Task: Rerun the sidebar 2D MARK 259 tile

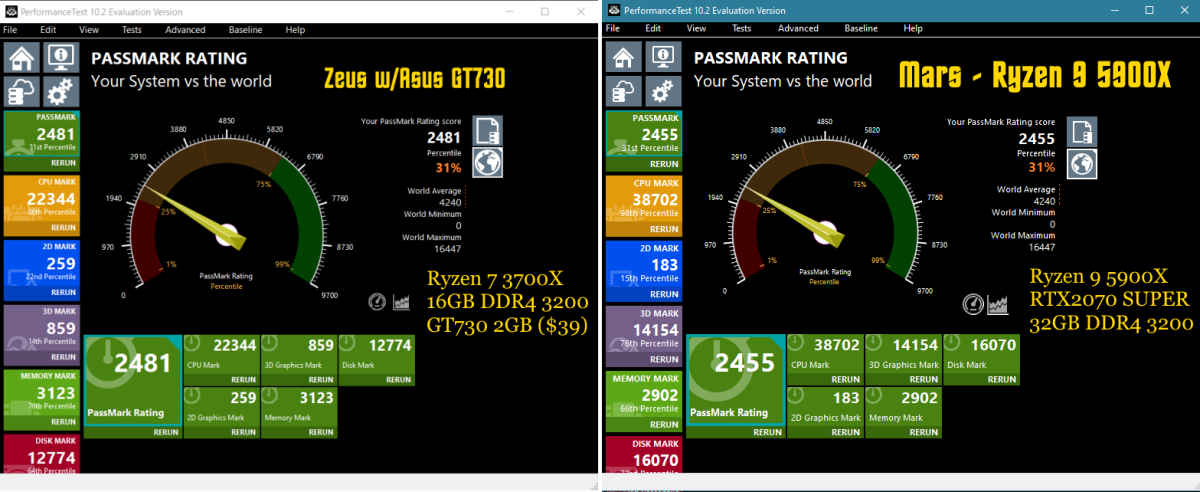Action: tap(62, 293)
